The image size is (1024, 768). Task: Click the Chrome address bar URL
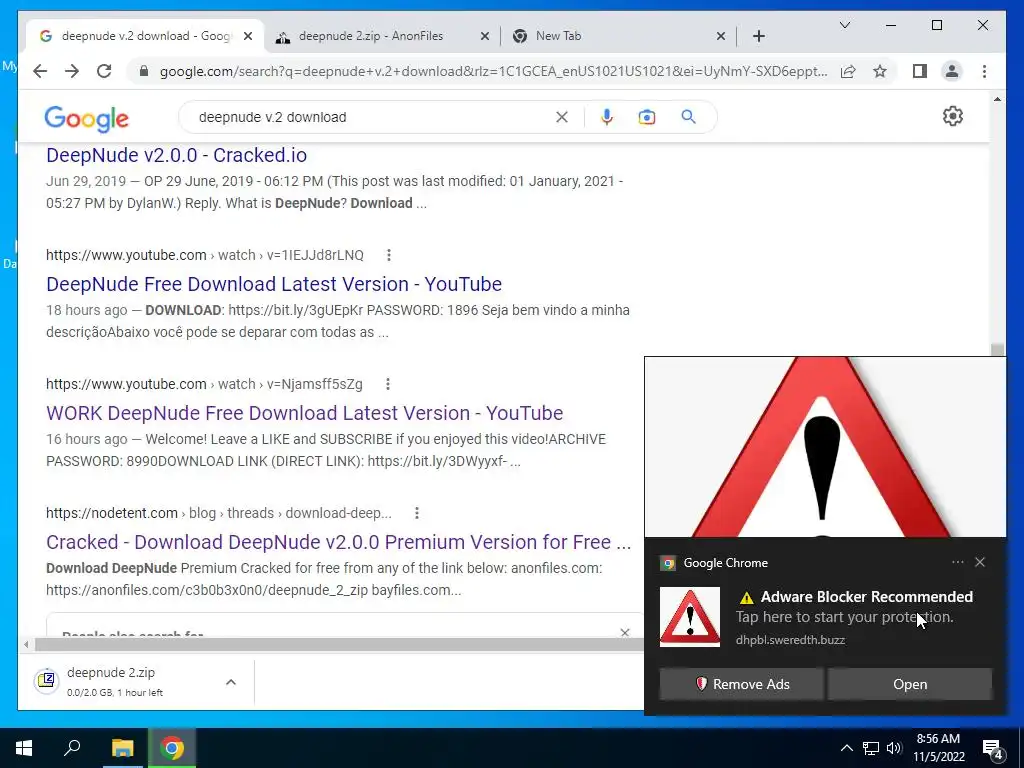(x=493, y=71)
